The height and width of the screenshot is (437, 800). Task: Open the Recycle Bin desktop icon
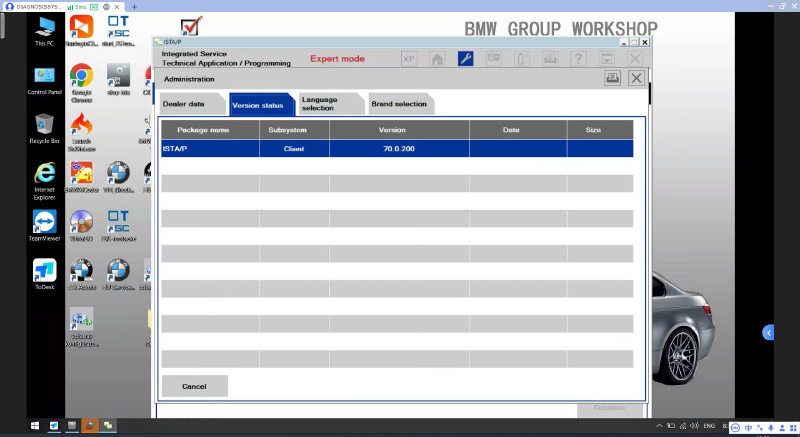pyautogui.click(x=45, y=127)
